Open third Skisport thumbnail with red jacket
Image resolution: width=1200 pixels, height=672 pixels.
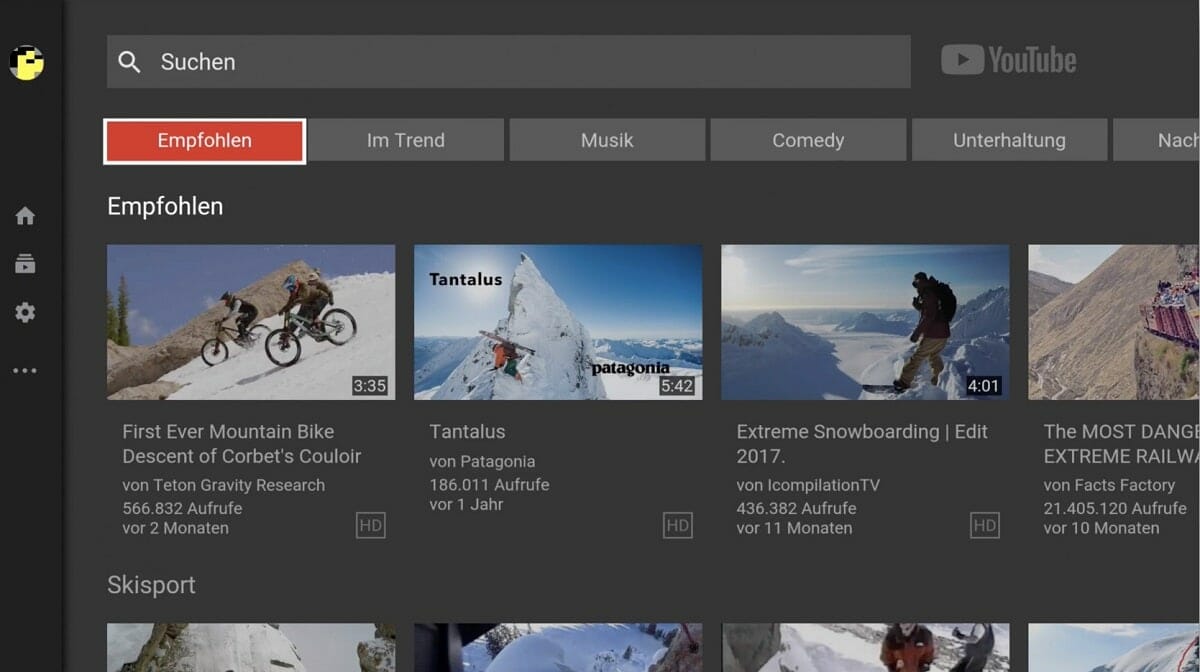865,648
